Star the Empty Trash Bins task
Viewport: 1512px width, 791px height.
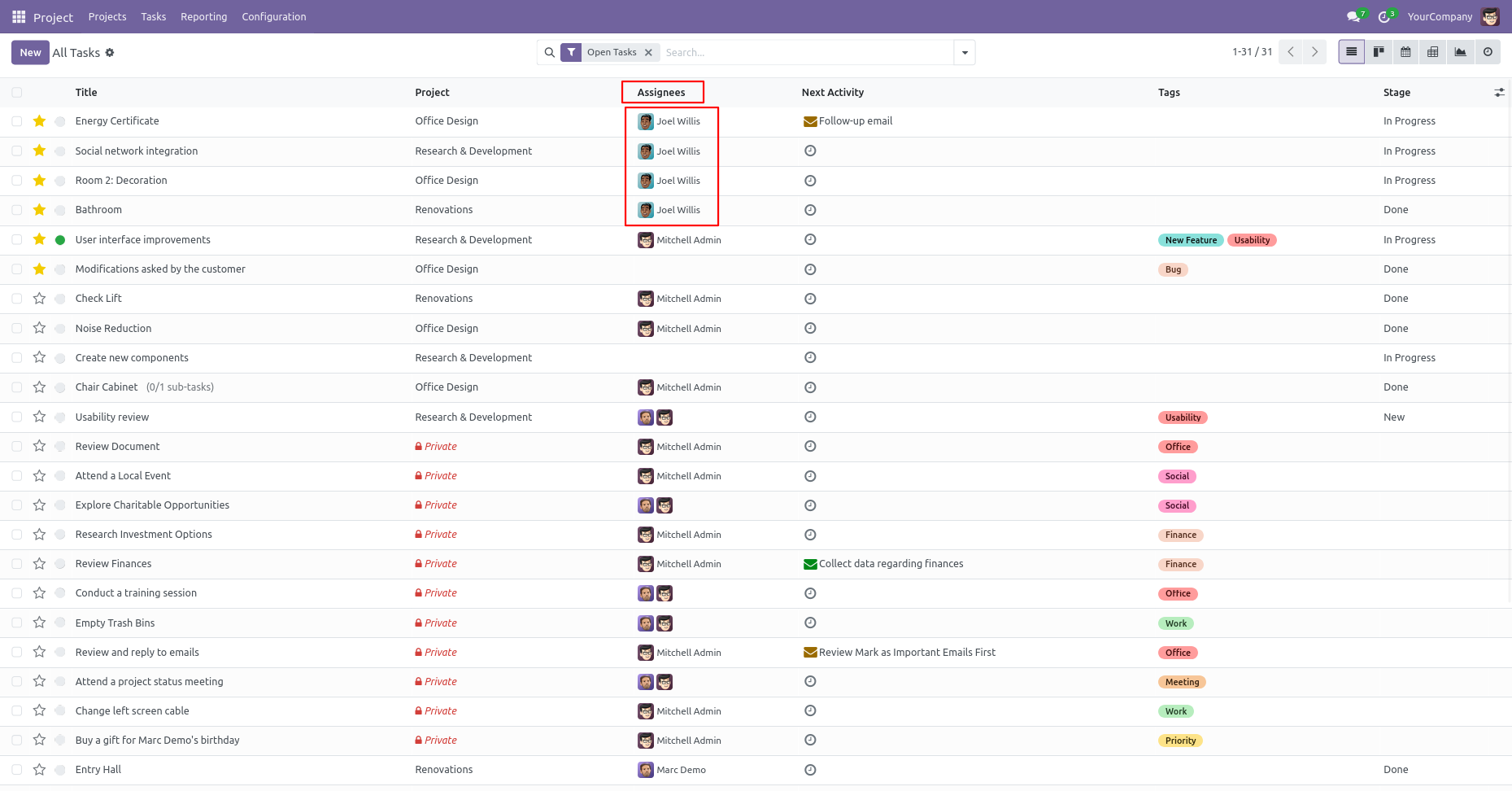(39, 623)
